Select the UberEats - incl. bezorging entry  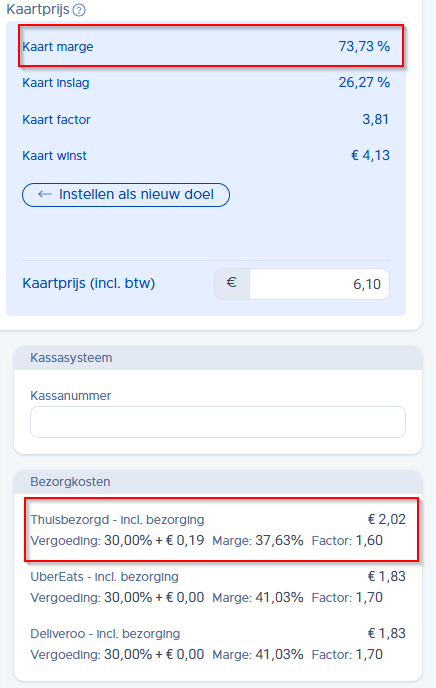coord(218,587)
